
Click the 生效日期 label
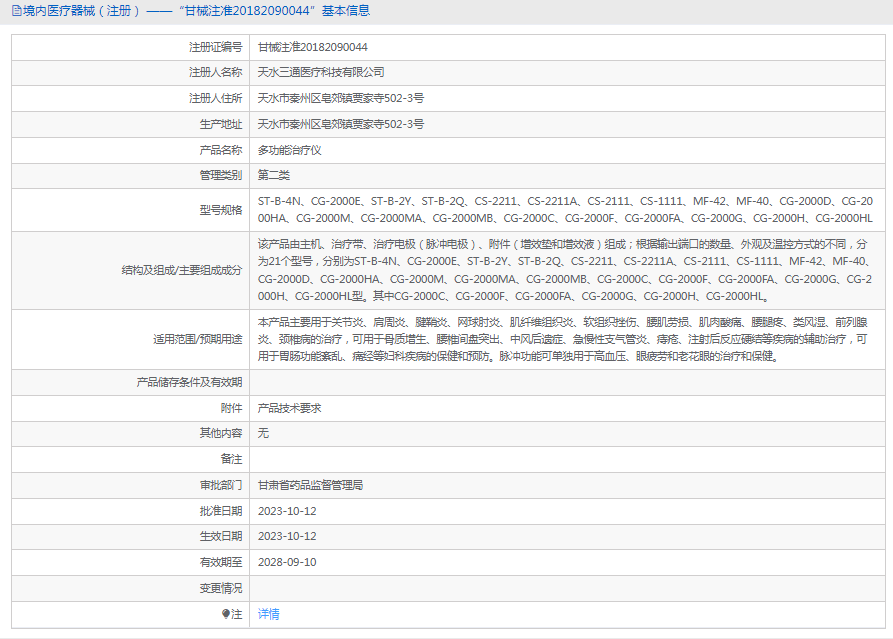click(220, 536)
